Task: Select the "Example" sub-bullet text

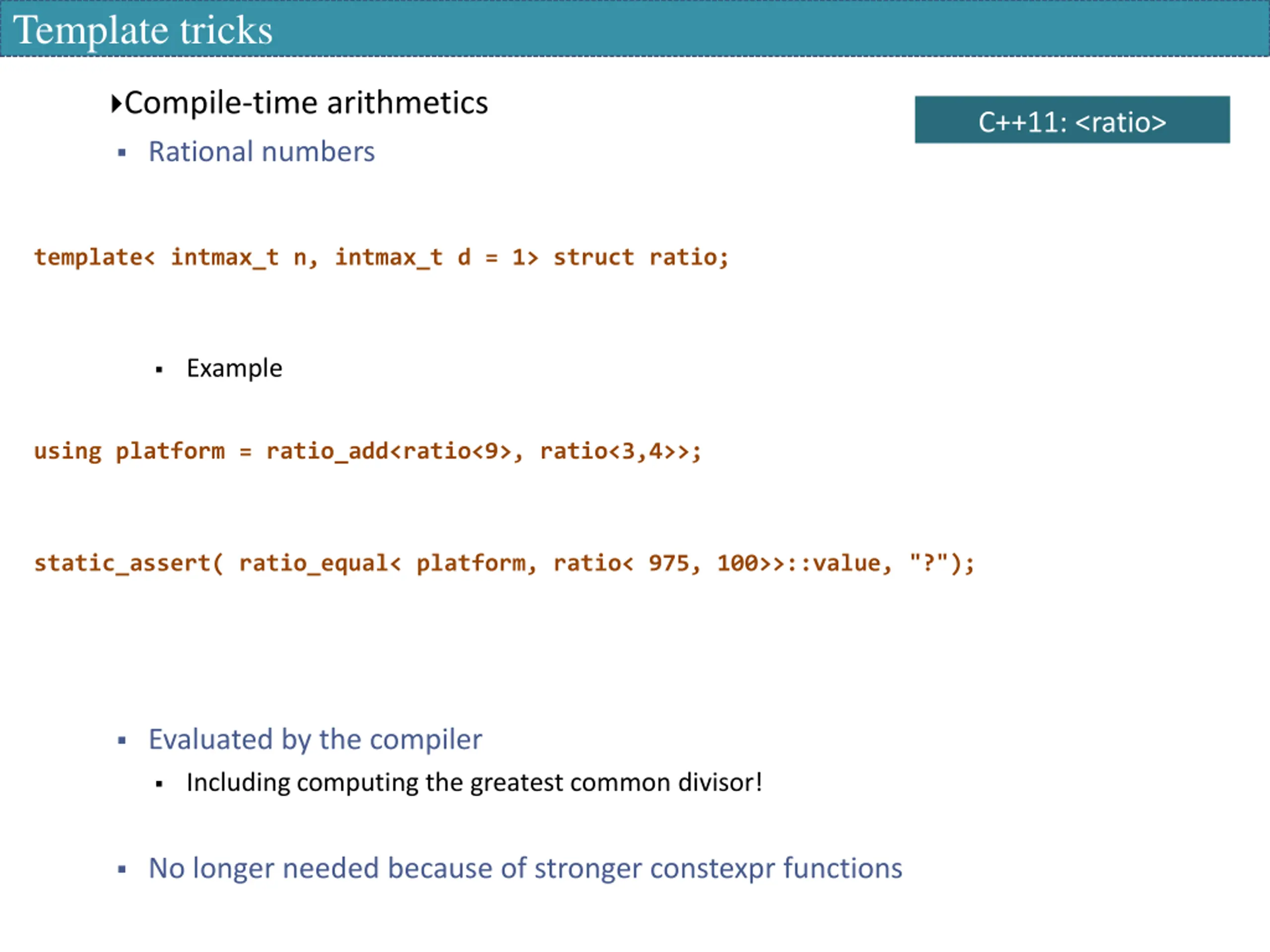Action: pyautogui.click(x=234, y=369)
